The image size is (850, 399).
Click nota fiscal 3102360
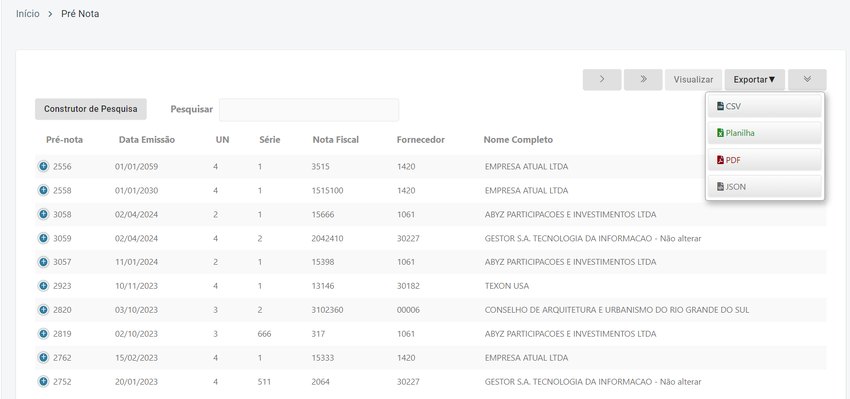pos(327,310)
